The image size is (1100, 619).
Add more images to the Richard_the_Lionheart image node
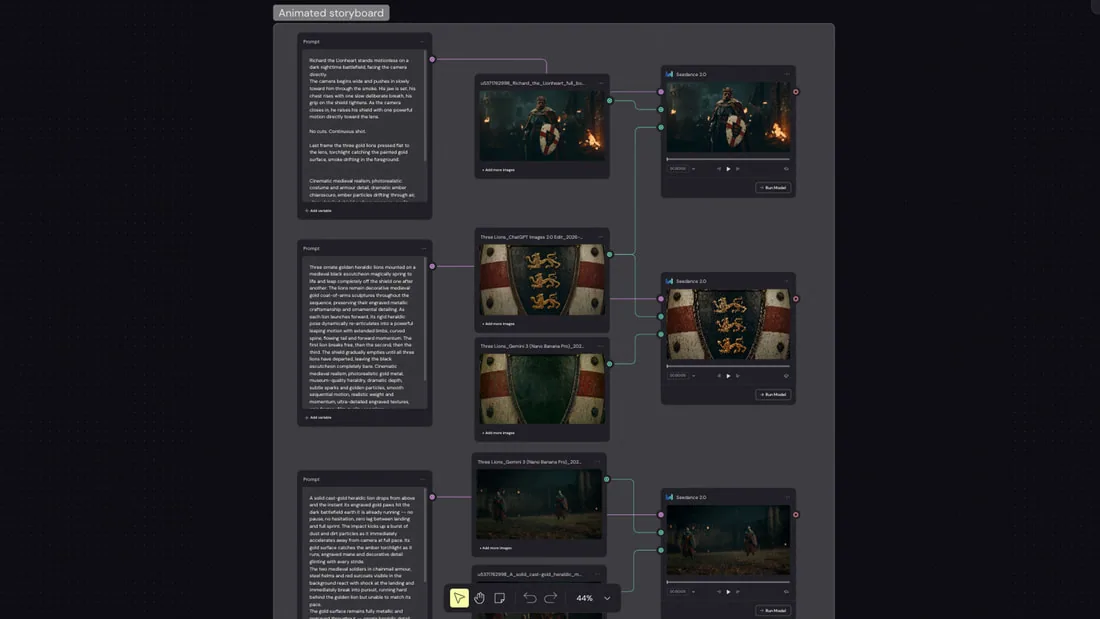(x=498, y=170)
